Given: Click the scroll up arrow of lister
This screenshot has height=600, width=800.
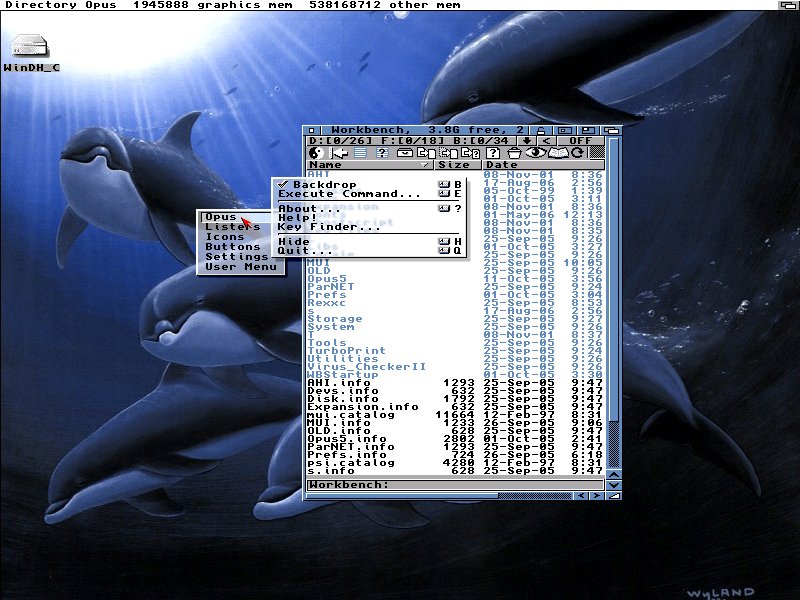Looking at the screenshot, I should click(x=614, y=474).
